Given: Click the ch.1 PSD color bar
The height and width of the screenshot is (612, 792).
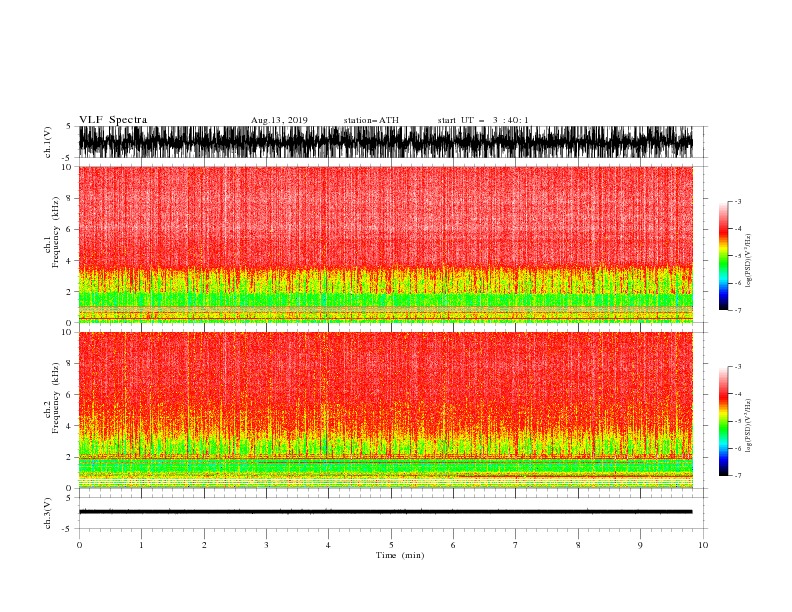Looking at the screenshot, I should pos(724,256).
